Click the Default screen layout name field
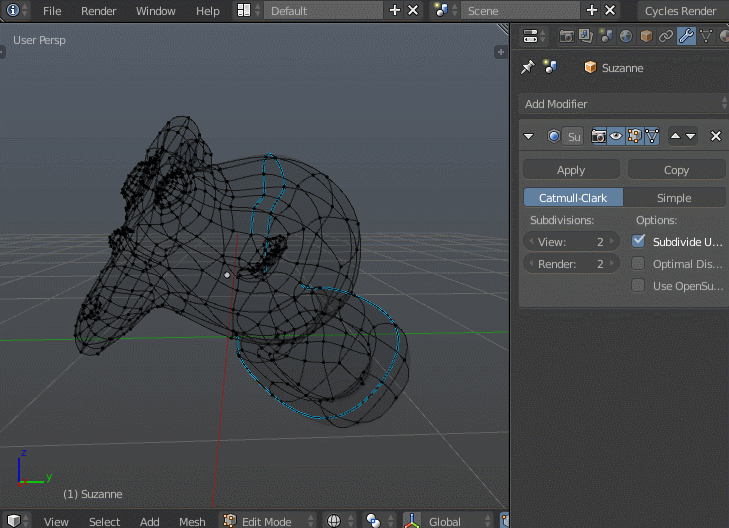 323,10
